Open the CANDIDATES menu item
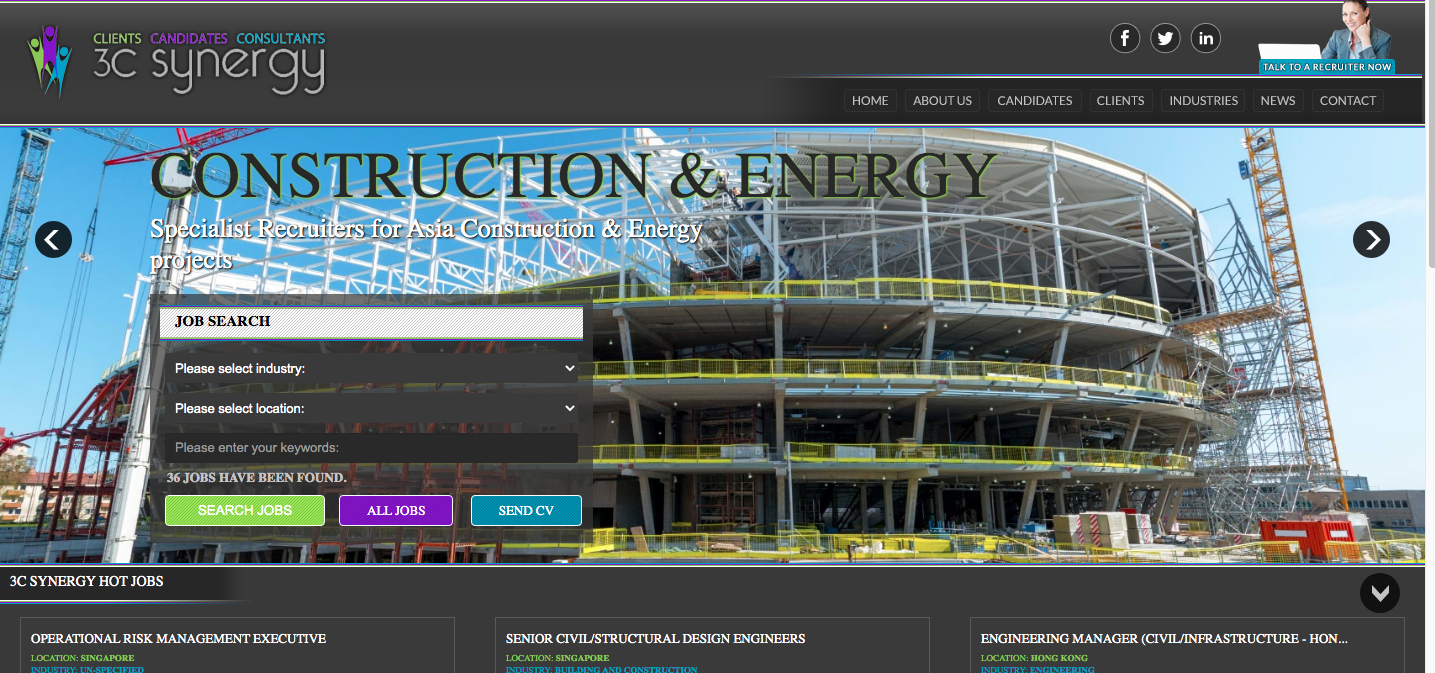The height and width of the screenshot is (673, 1435). coord(1035,100)
